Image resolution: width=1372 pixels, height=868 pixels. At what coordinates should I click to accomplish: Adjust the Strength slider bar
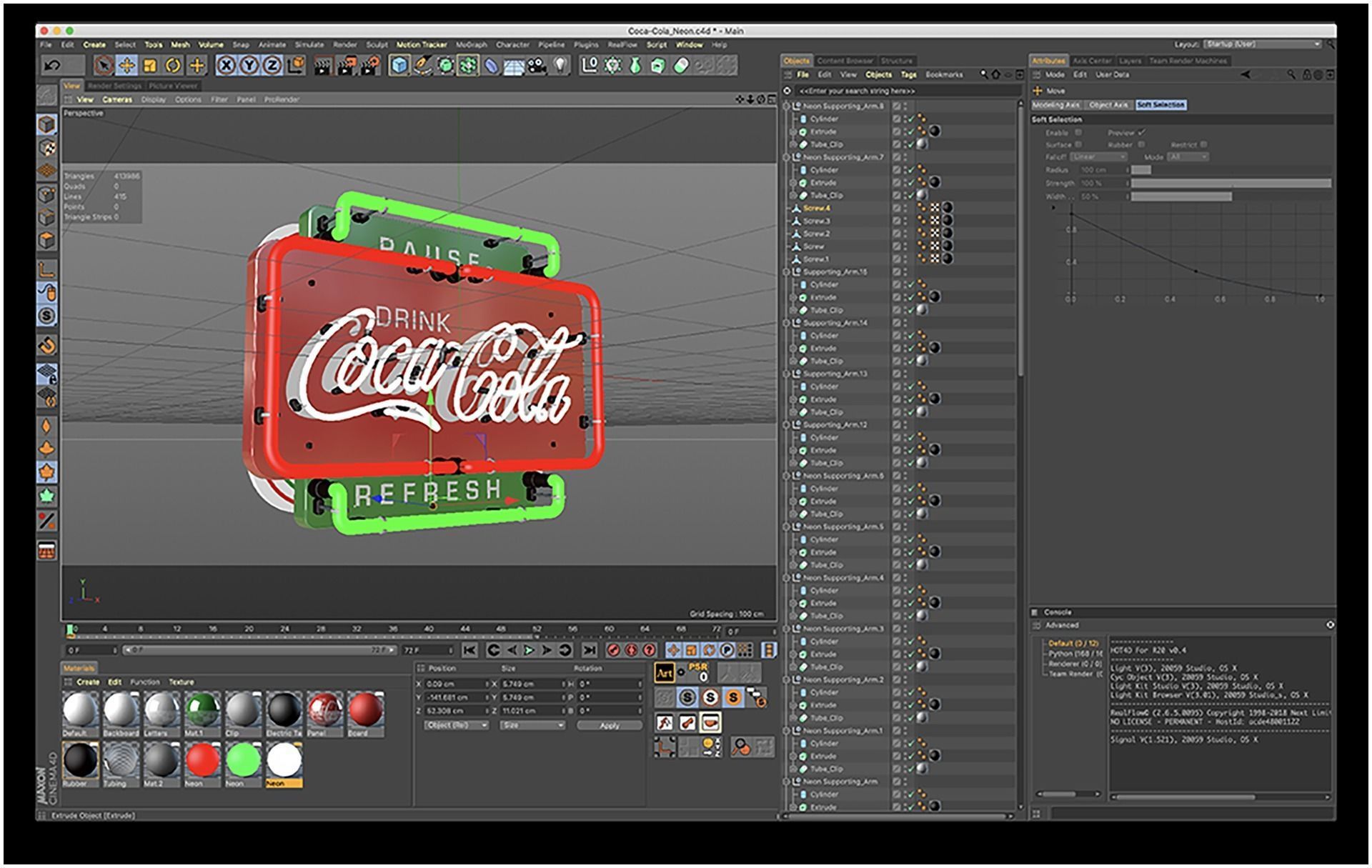1231,184
